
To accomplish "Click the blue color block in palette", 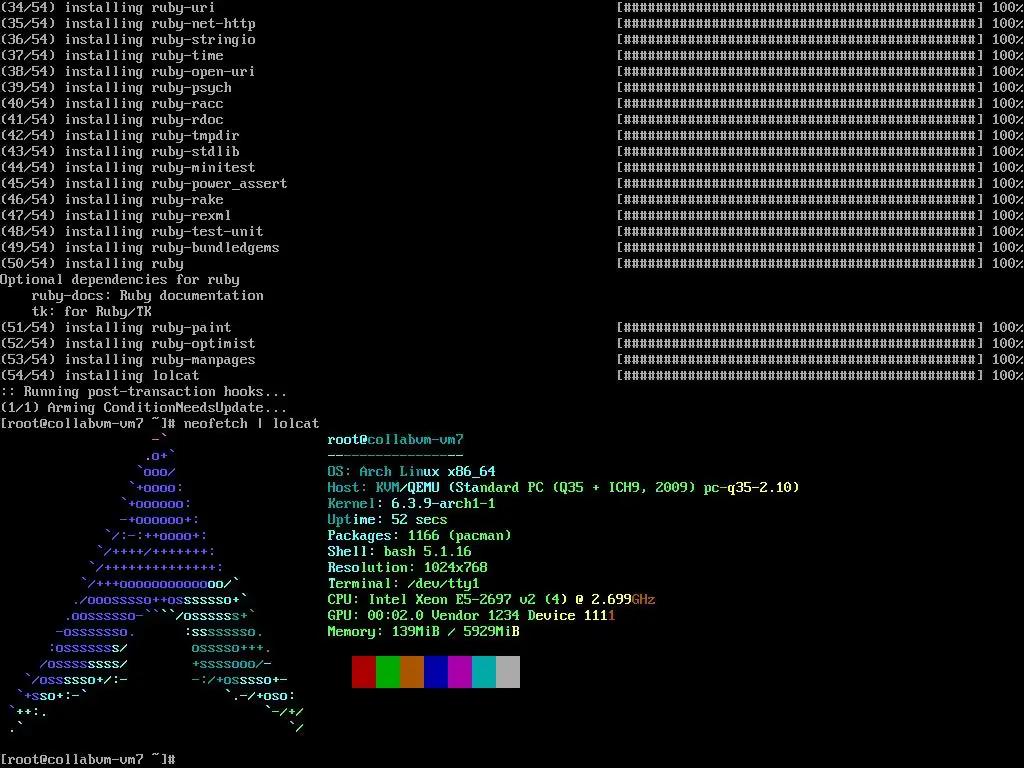I will (x=436, y=672).
